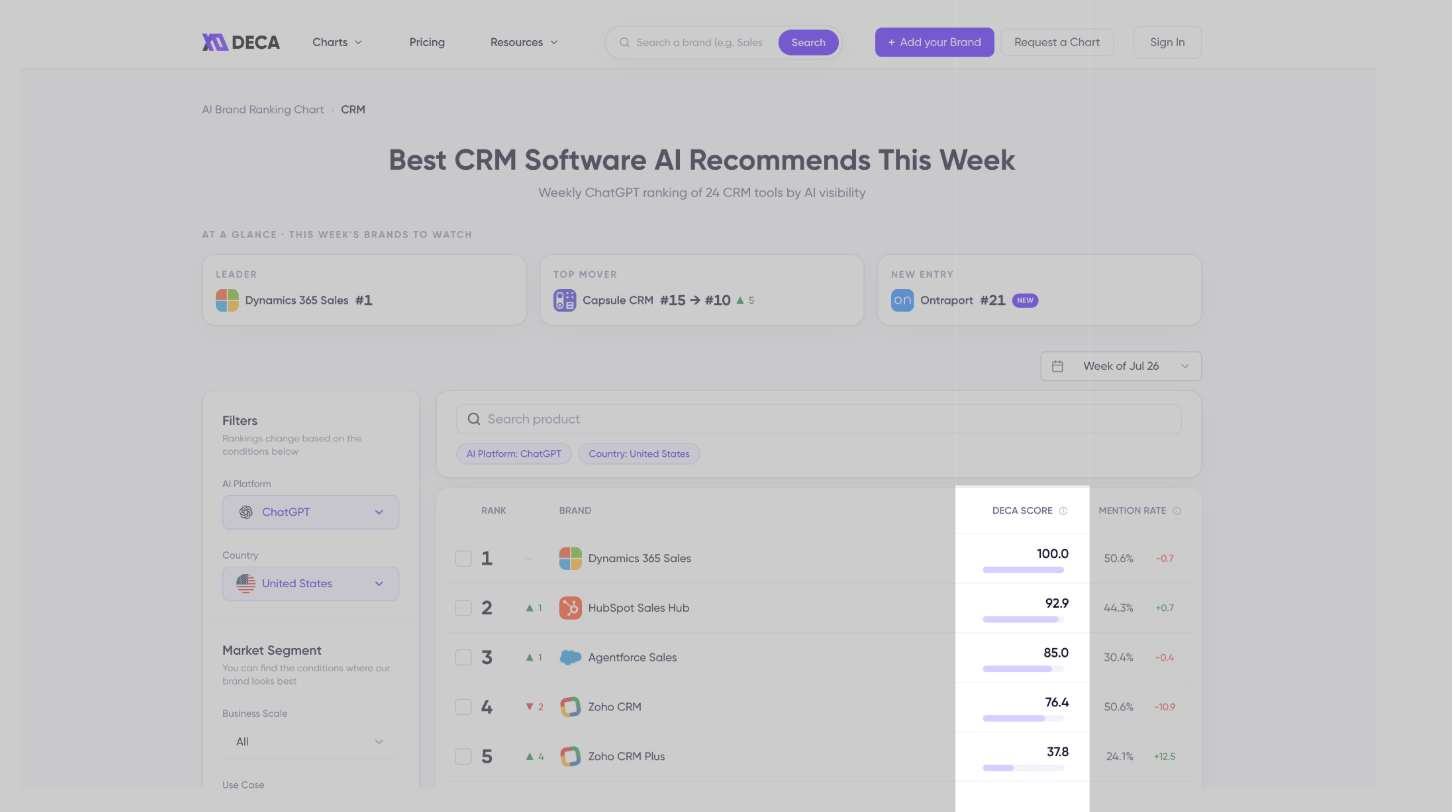1452x812 pixels.
Task: Click the 100.0 DECA score value
Action: [1052, 554]
